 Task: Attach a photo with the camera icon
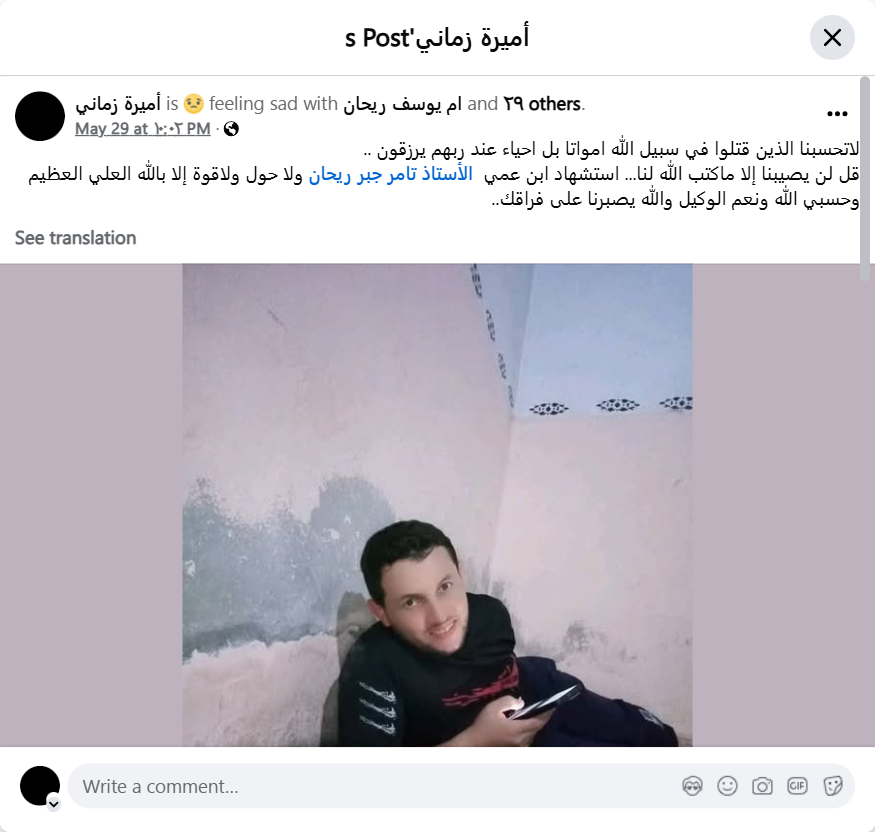click(762, 786)
